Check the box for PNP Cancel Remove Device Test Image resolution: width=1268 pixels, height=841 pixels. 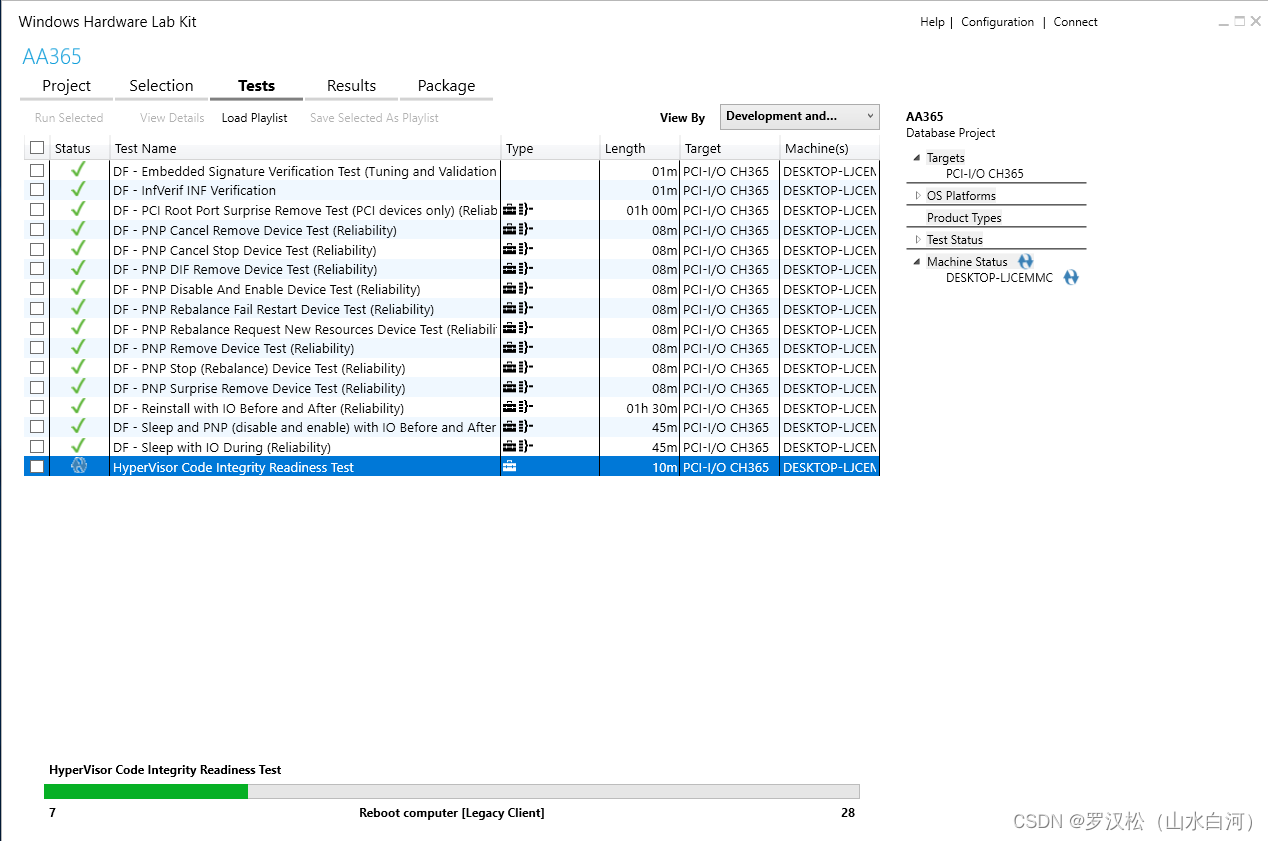point(37,230)
